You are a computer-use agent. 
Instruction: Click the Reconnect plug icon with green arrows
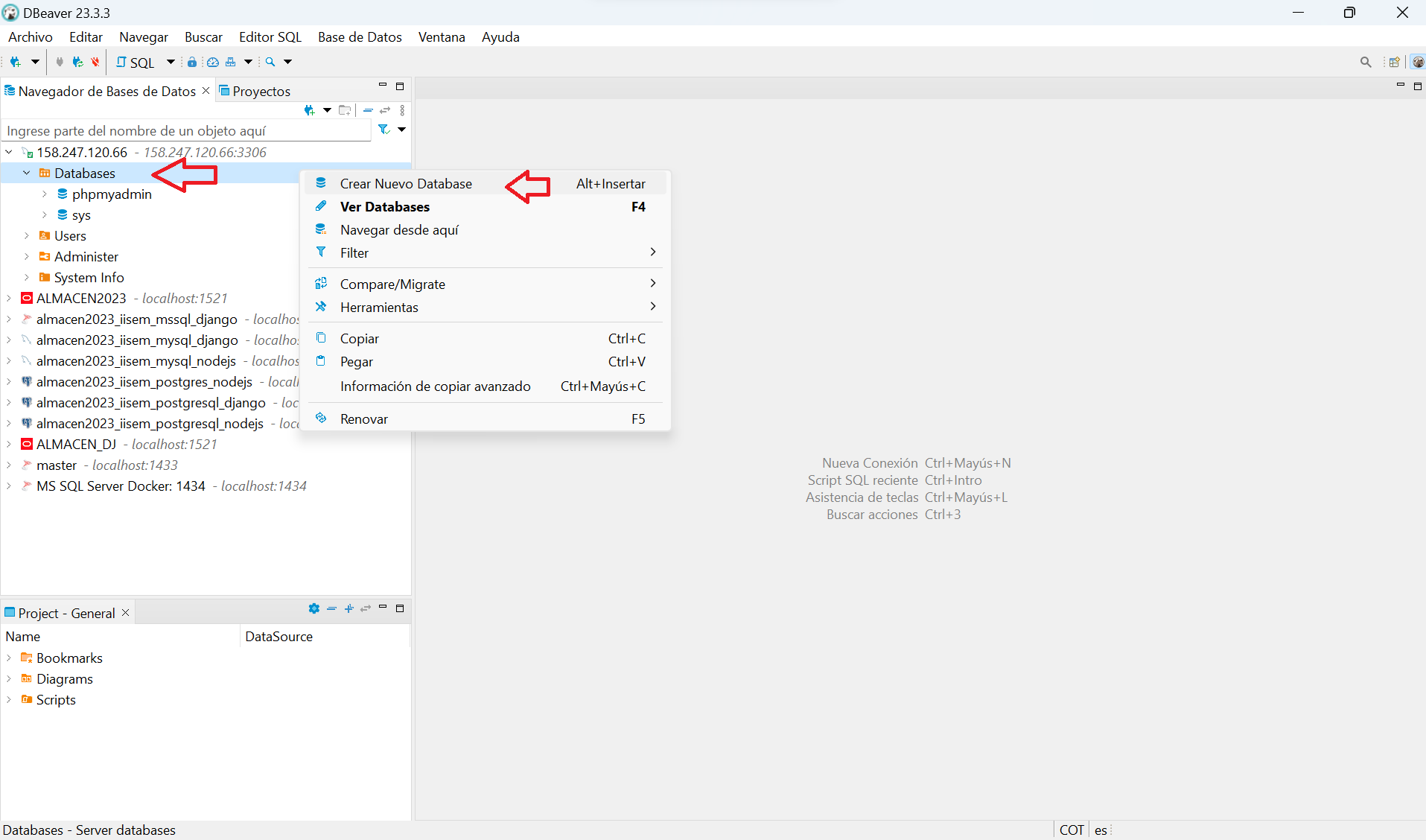pos(77,63)
